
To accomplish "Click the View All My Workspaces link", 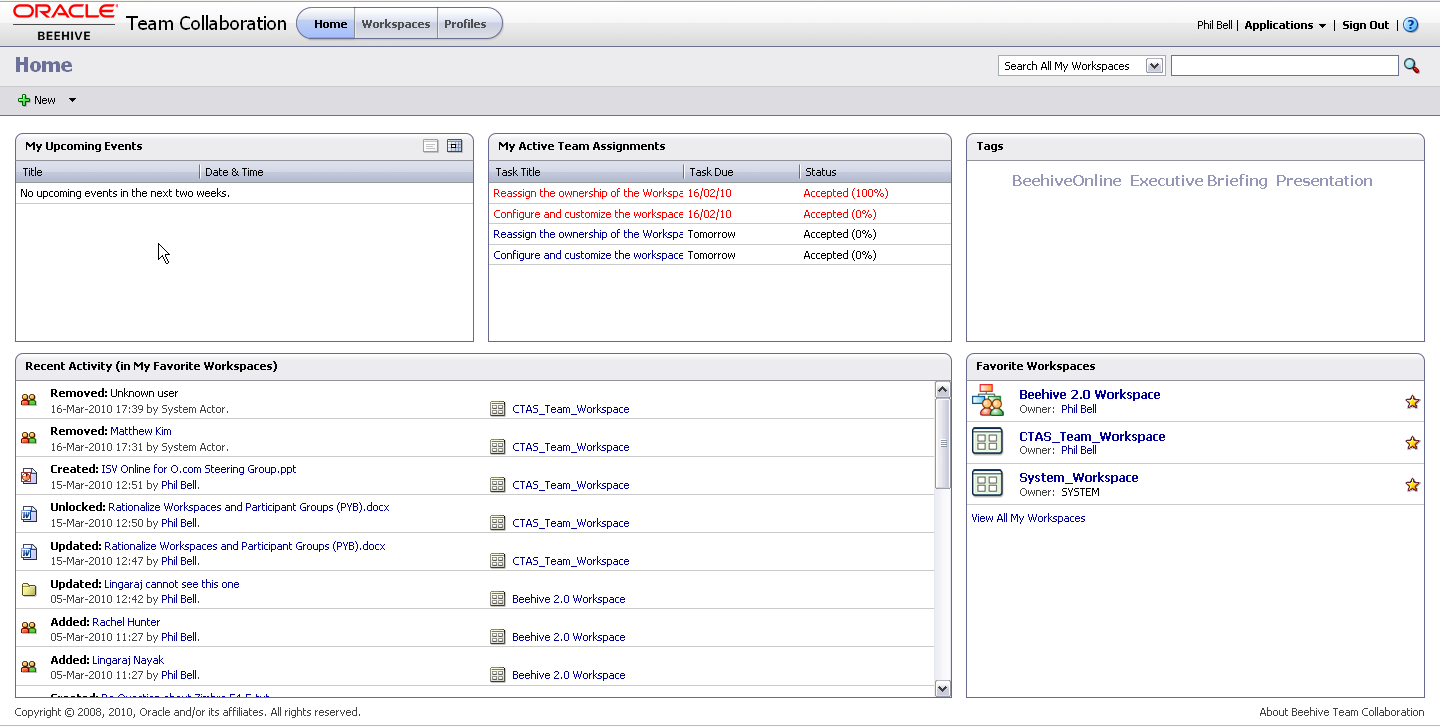I will click(x=1028, y=518).
